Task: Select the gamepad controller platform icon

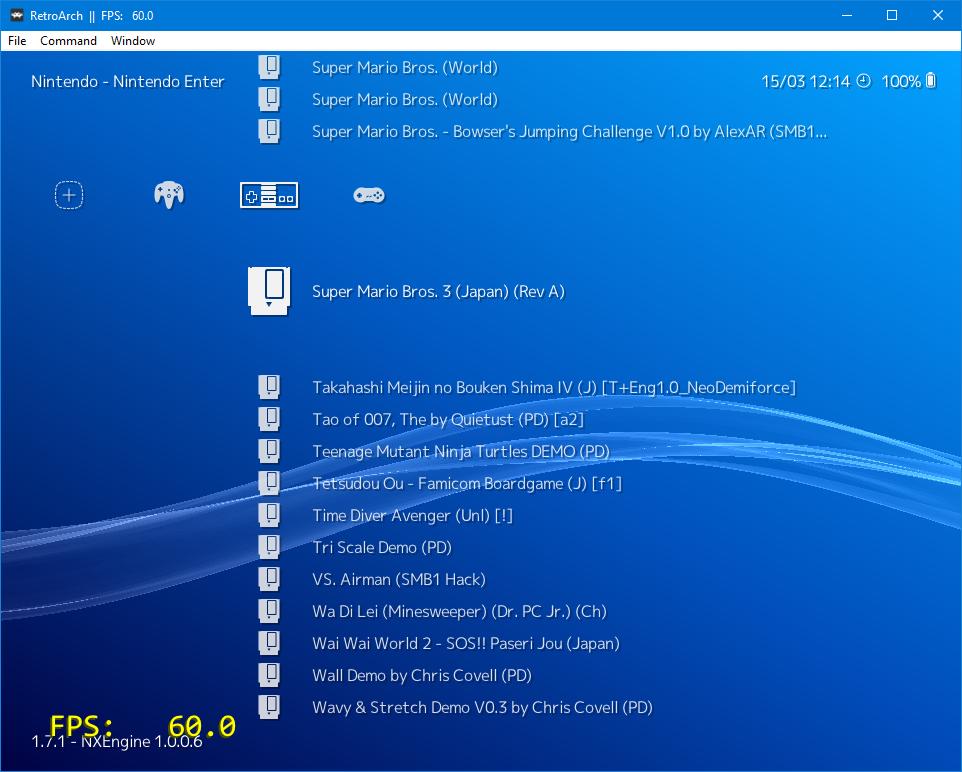Action: [x=368, y=195]
